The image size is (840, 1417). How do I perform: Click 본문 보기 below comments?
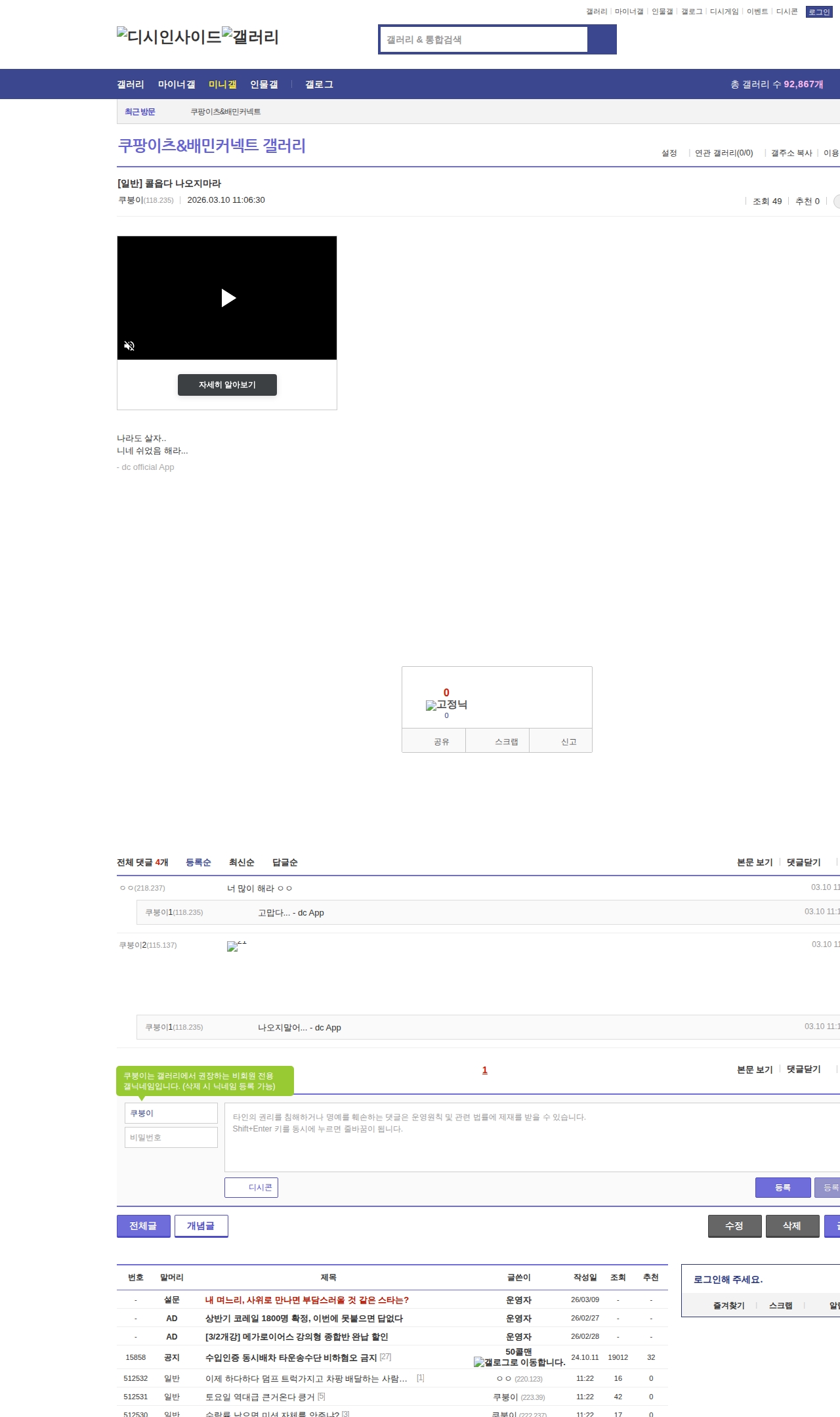tap(755, 1069)
